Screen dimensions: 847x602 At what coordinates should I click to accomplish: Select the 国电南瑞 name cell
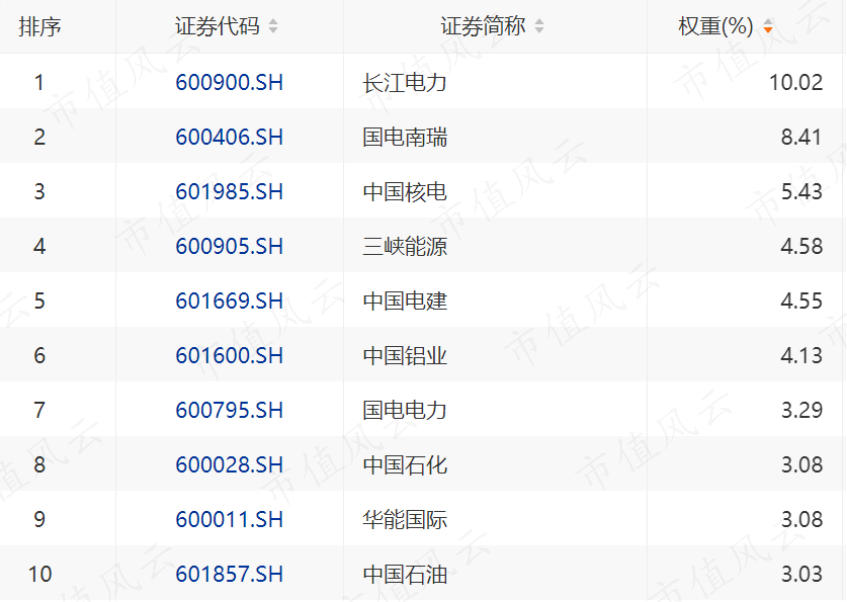coord(405,138)
